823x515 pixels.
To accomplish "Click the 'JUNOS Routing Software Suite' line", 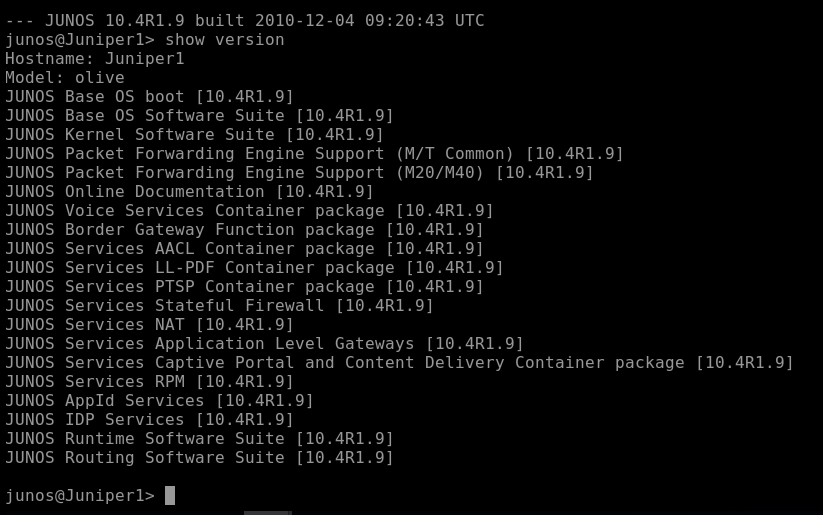I will coord(199,458).
